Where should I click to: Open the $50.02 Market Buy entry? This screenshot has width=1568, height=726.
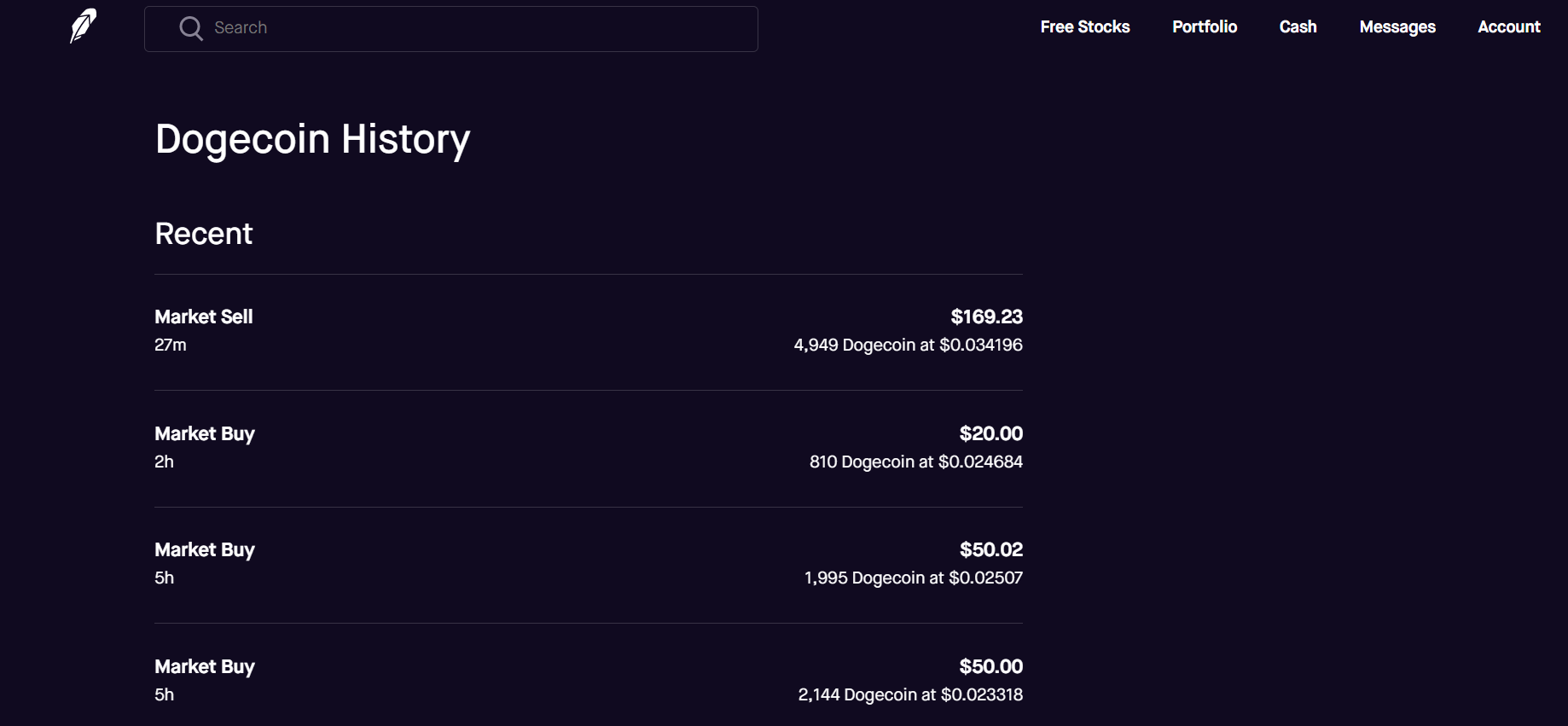point(205,550)
